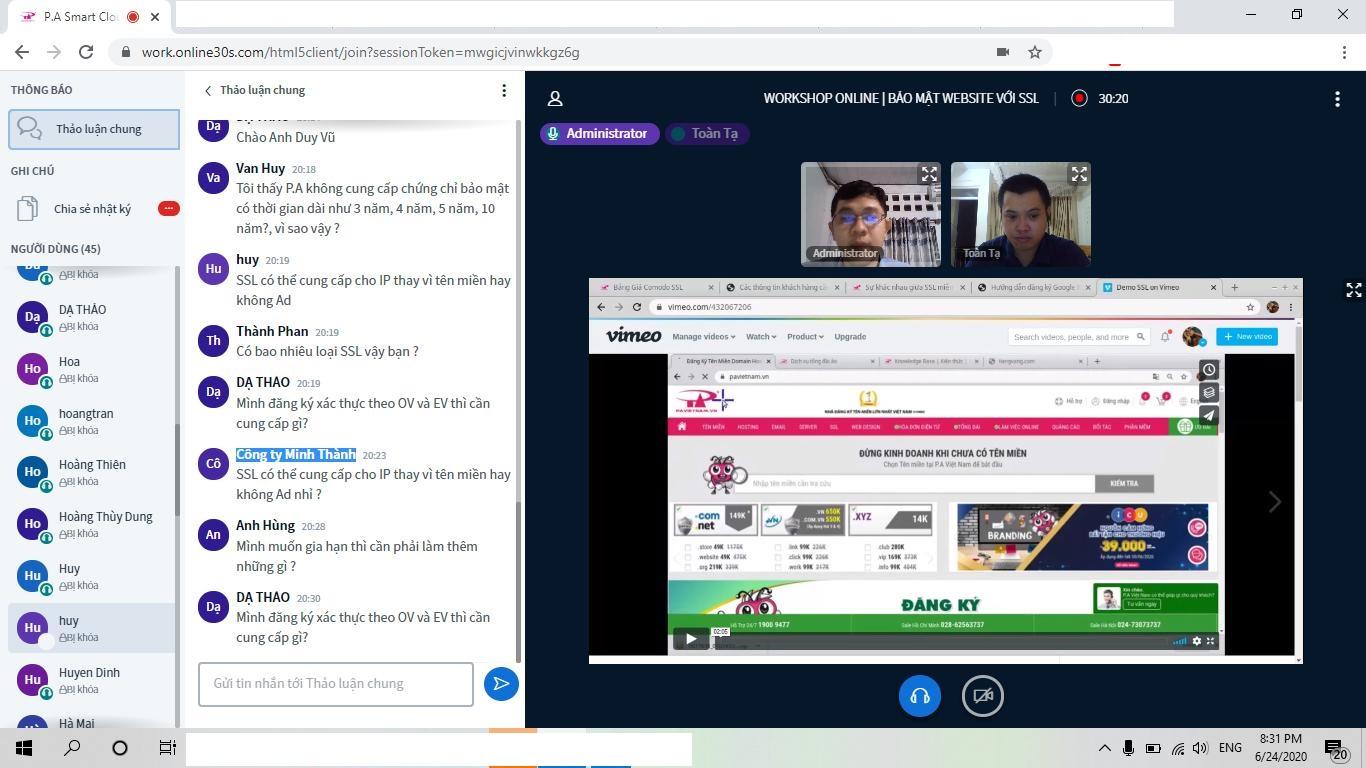The width and height of the screenshot is (1366, 768).
Task: Open Cortana circle icon
Action: 120,748
